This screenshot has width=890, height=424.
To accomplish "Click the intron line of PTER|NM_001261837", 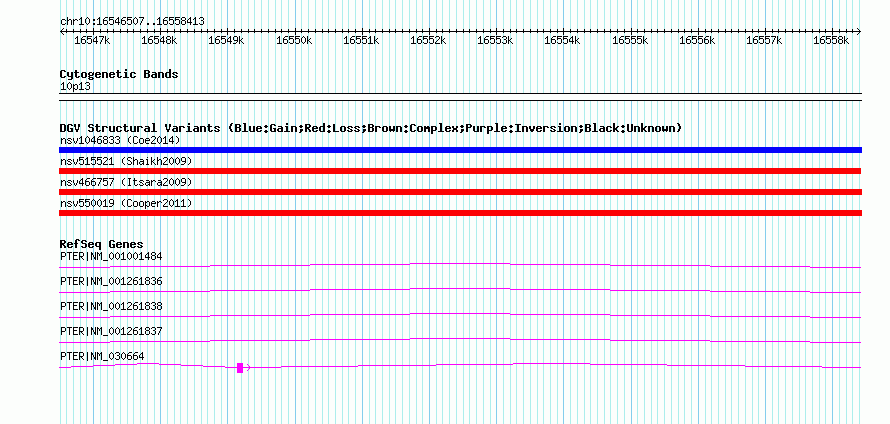I will click(460, 340).
